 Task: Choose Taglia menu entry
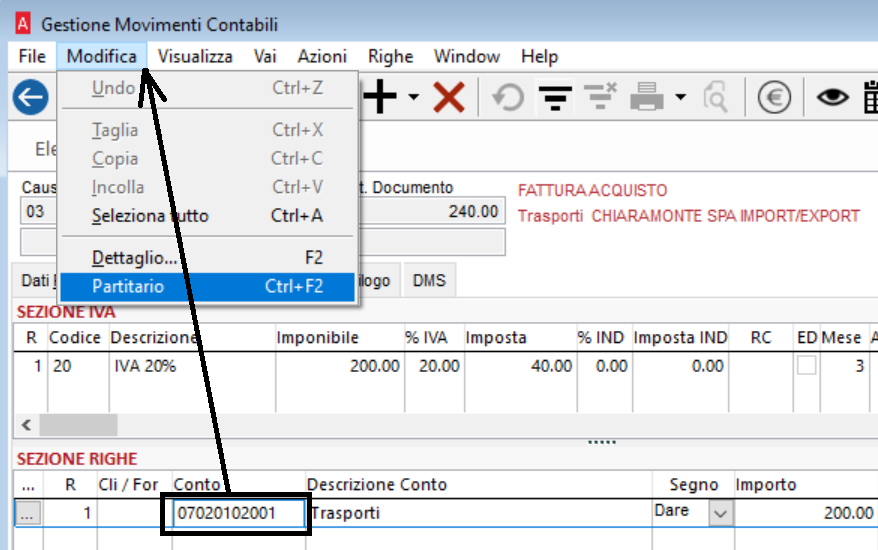(207, 130)
